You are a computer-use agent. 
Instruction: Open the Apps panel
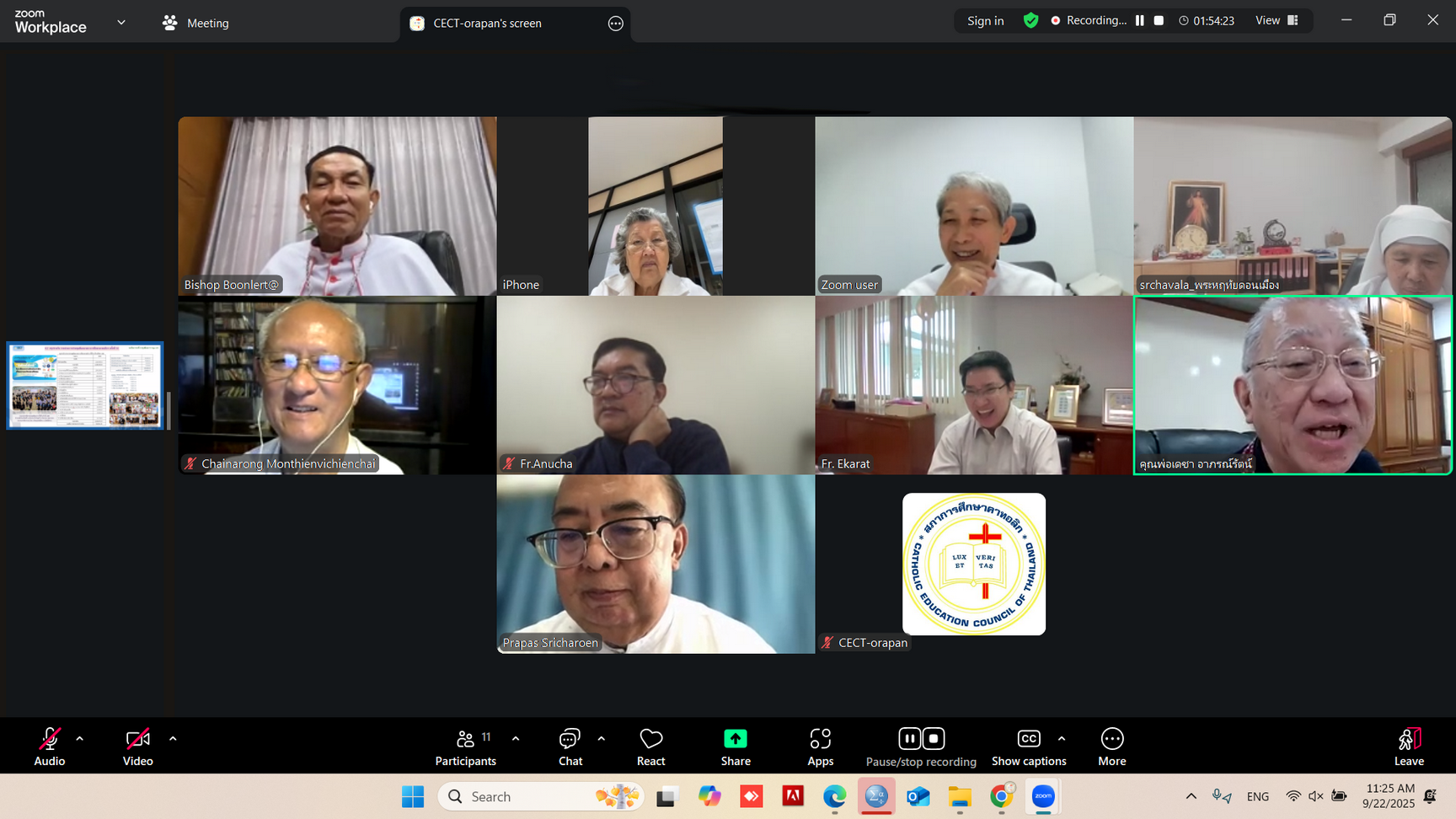coord(820,747)
